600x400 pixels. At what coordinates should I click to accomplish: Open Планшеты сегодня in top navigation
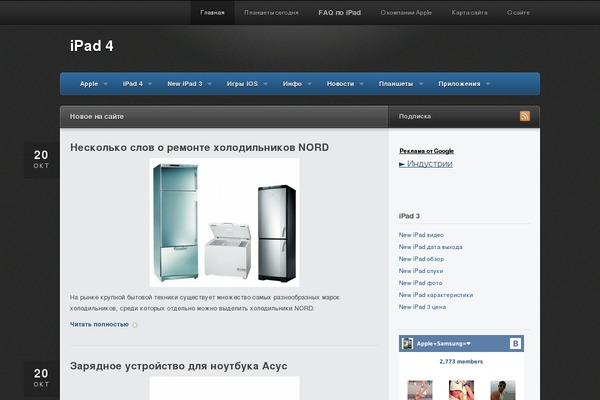tap(271, 13)
